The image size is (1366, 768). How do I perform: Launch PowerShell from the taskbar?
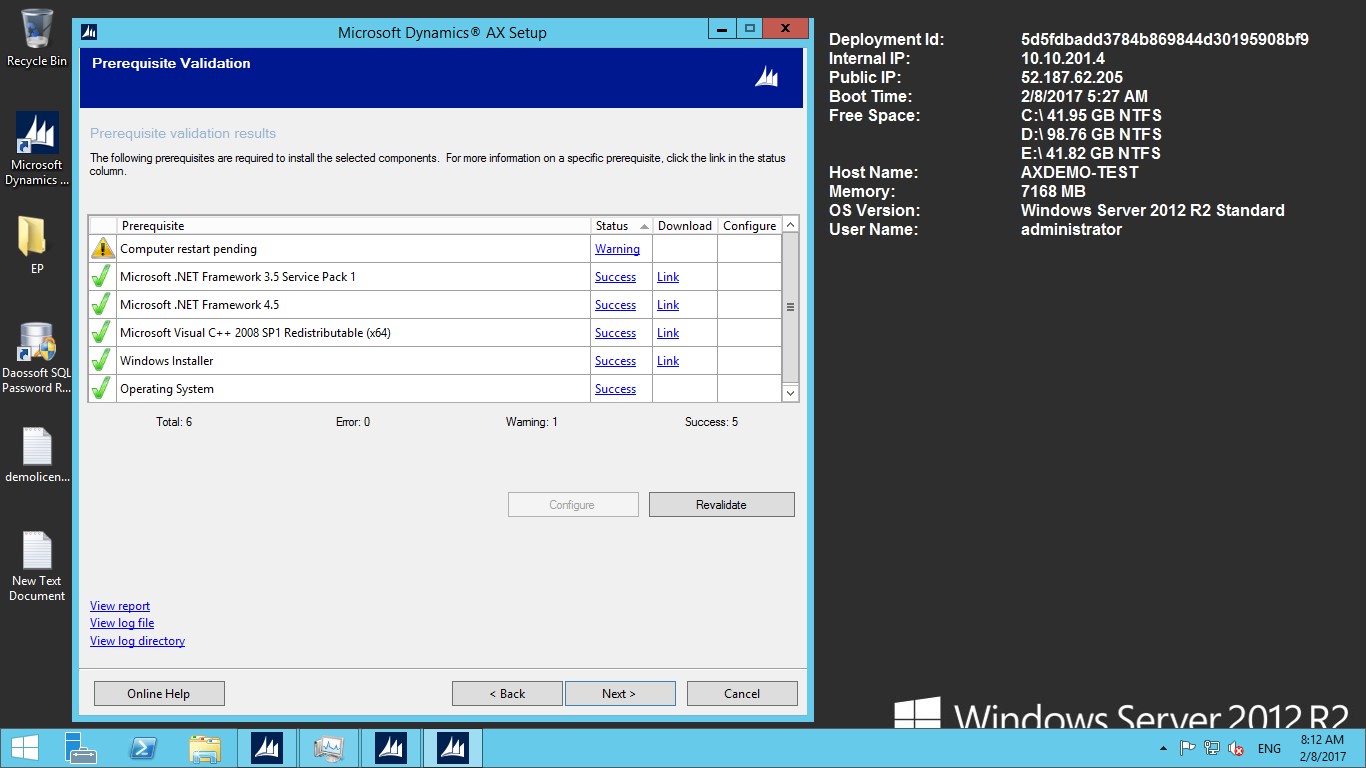tap(143, 748)
